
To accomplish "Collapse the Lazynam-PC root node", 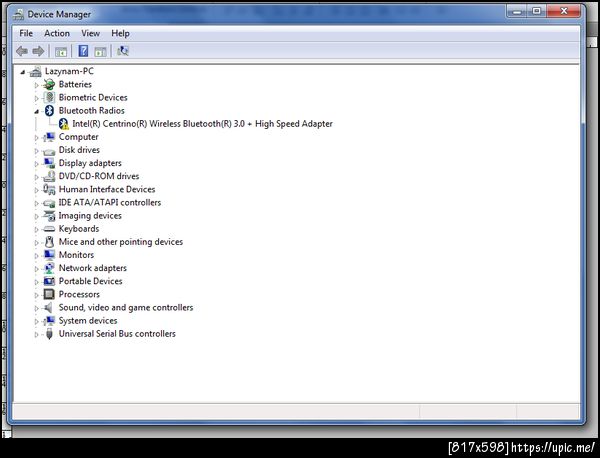I will coord(23,72).
